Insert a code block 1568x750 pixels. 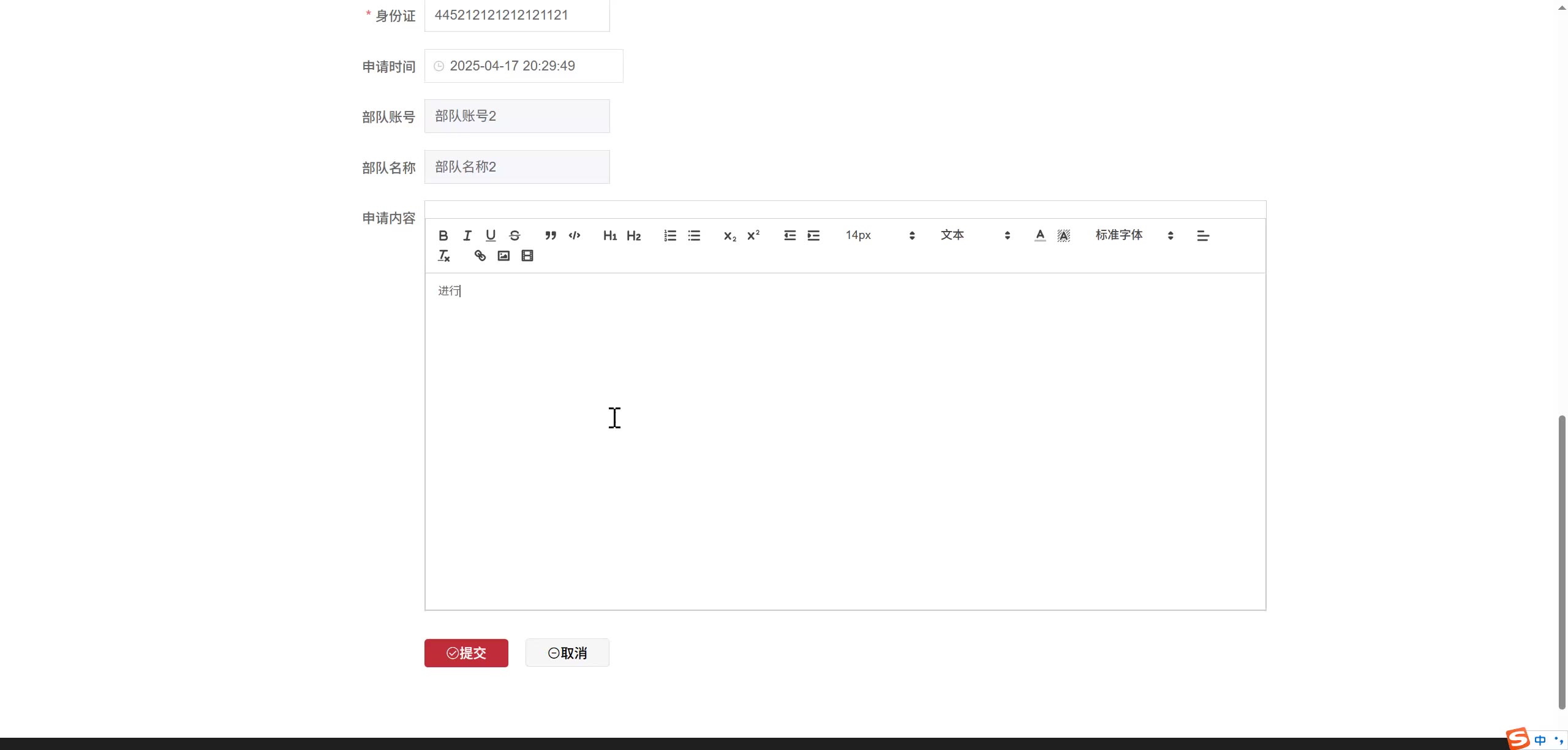pos(575,235)
